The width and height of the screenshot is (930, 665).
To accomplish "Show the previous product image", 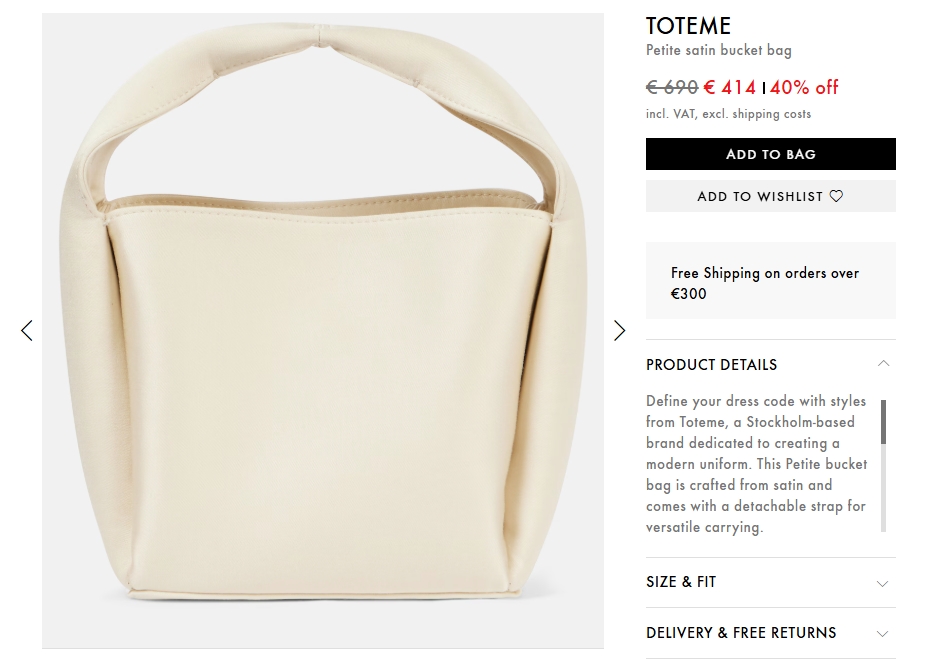I will (27, 330).
